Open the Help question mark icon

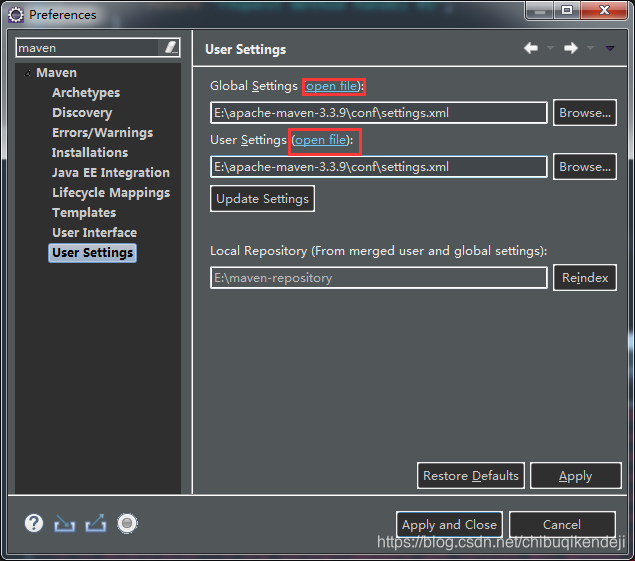34,523
